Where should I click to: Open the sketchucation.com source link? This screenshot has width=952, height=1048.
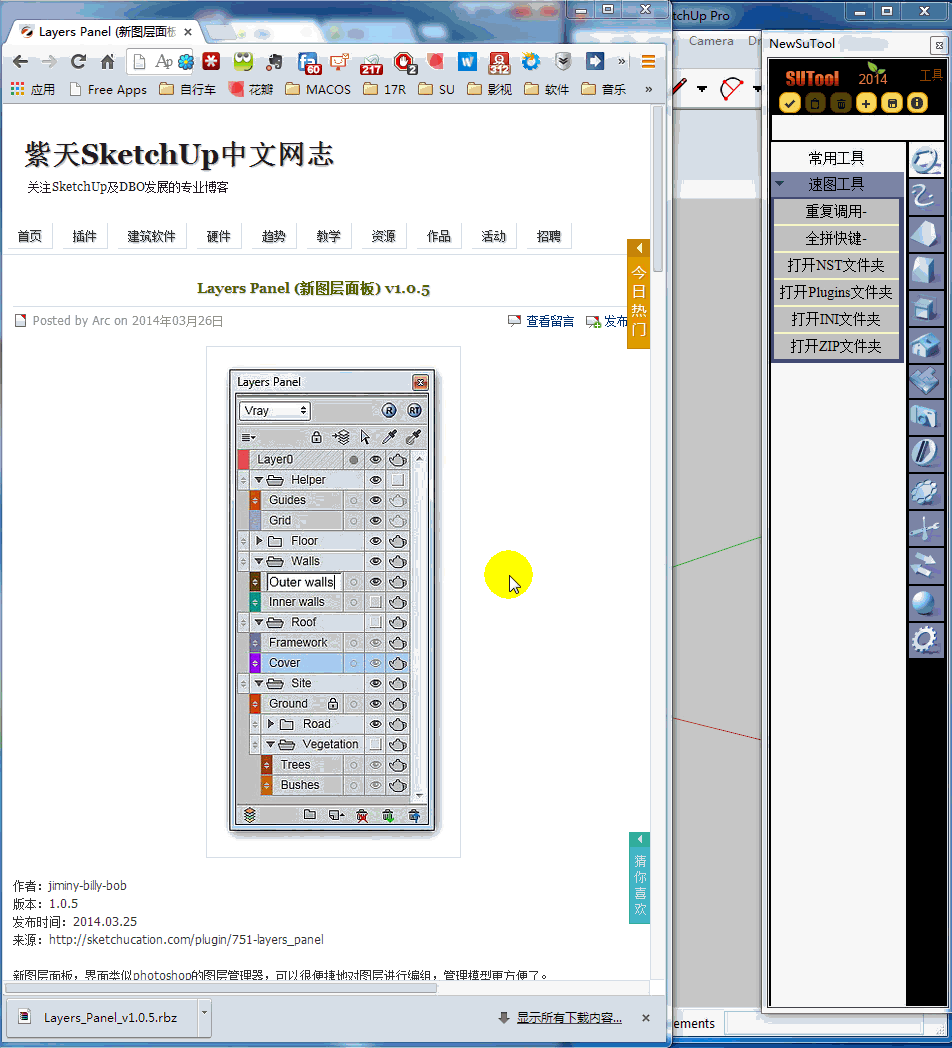(186, 940)
